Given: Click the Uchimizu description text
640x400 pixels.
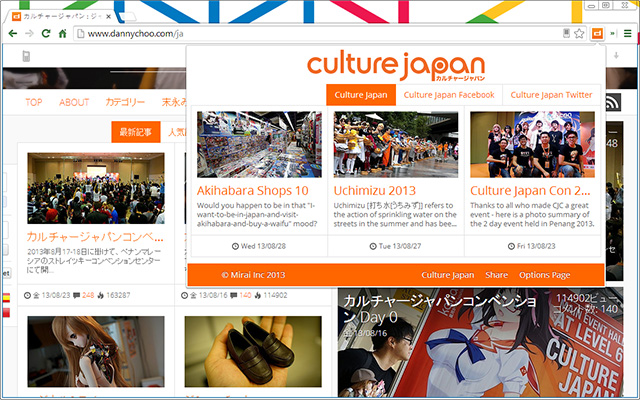Looking at the screenshot, I should click(x=395, y=215).
